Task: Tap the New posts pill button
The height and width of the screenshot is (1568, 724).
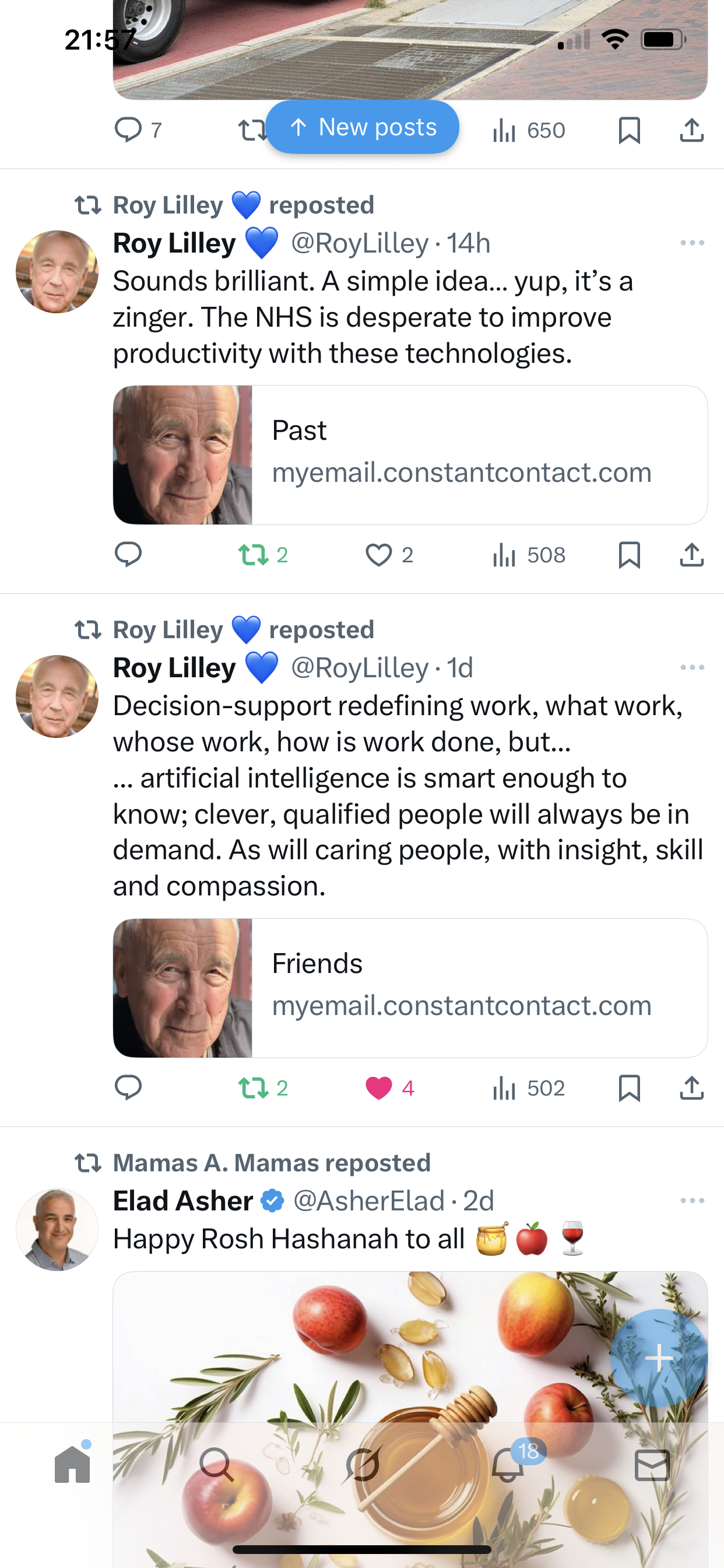Action: (x=362, y=127)
